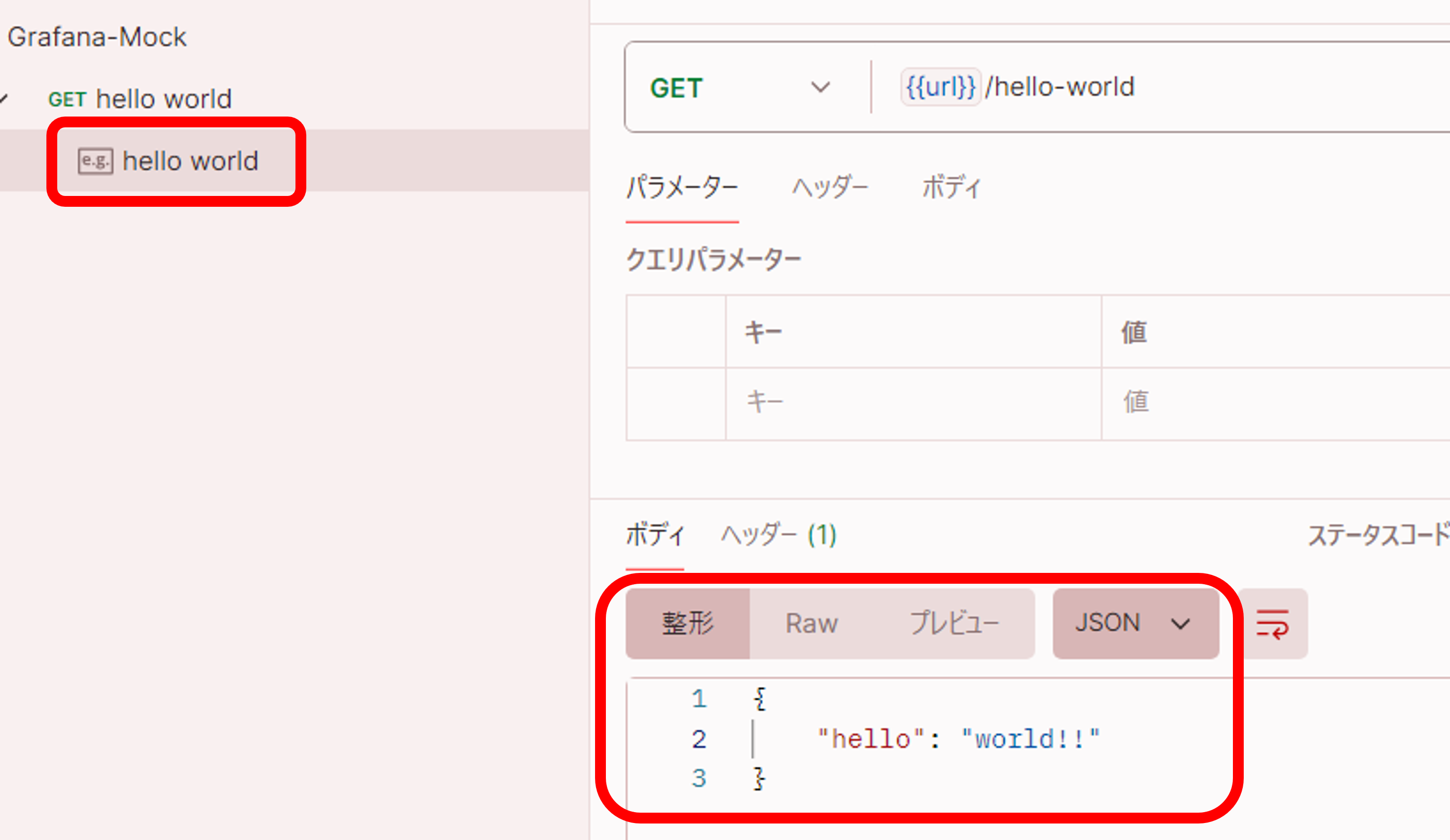Select the response ボディ tab
This screenshot has height=840, width=1450.
pyautogui.click(x=655, y=535)
